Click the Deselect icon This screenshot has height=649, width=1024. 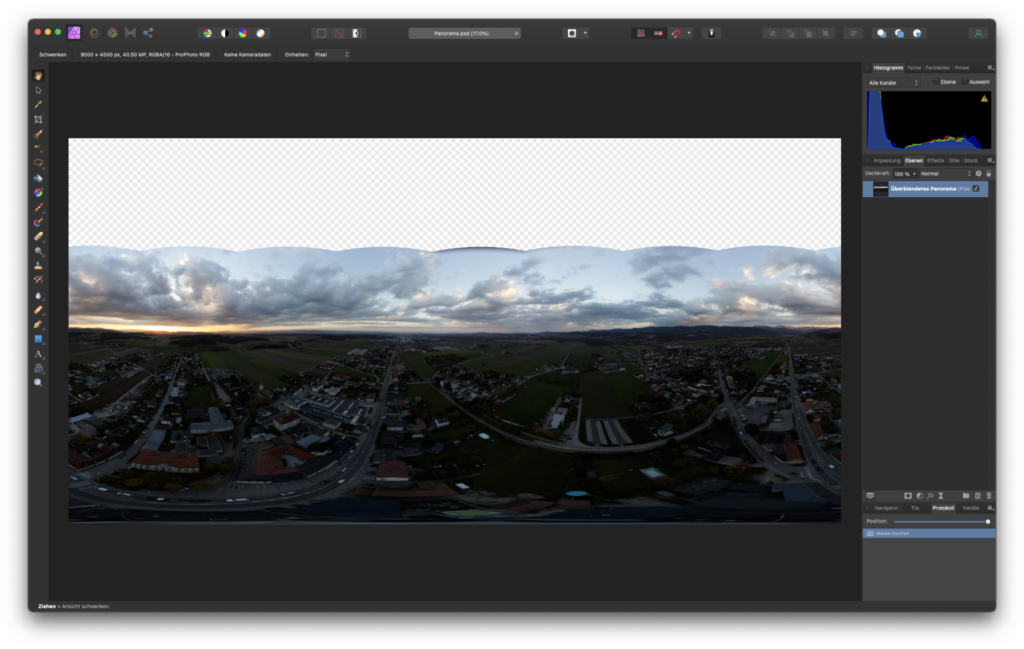339,33
